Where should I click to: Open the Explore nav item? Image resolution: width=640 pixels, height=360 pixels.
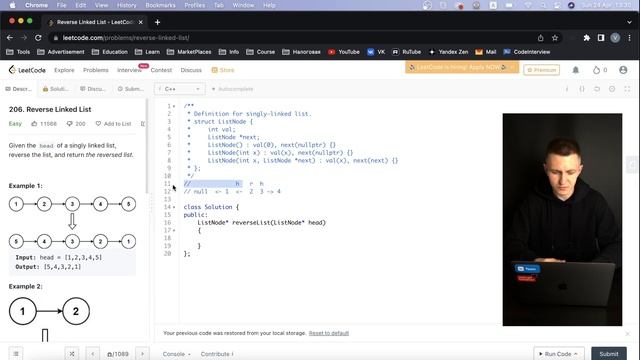click(64, 70)
